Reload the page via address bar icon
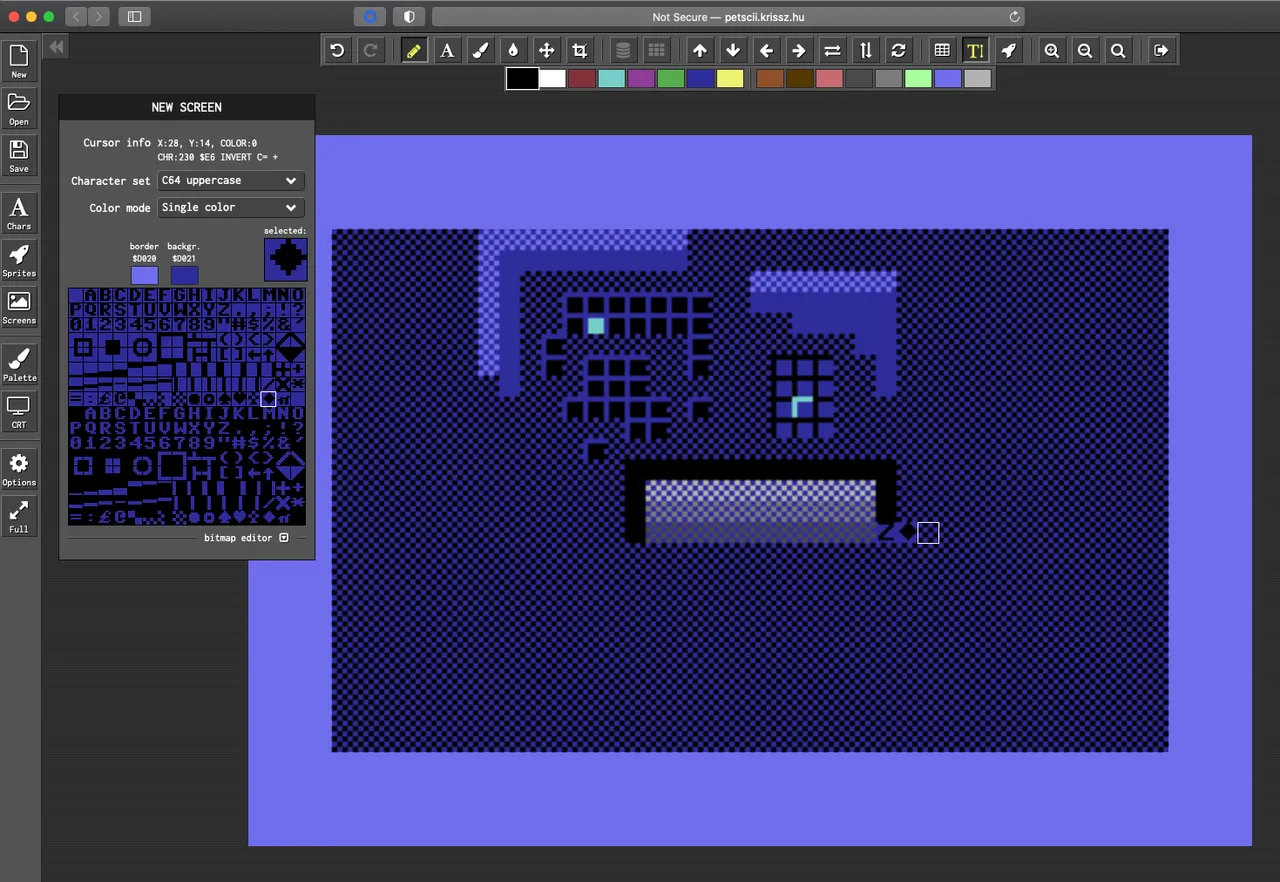 point(1014,17)
